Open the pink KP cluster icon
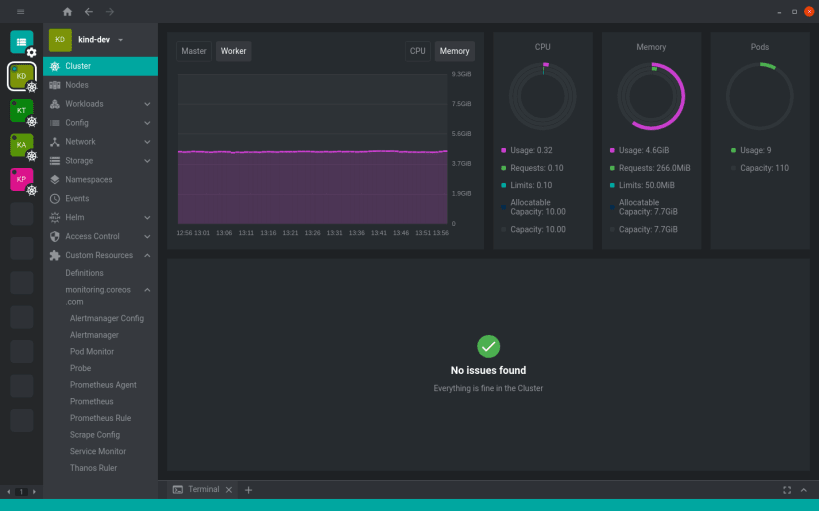This screenshot has width=819, height=511. tap(21, 179)
